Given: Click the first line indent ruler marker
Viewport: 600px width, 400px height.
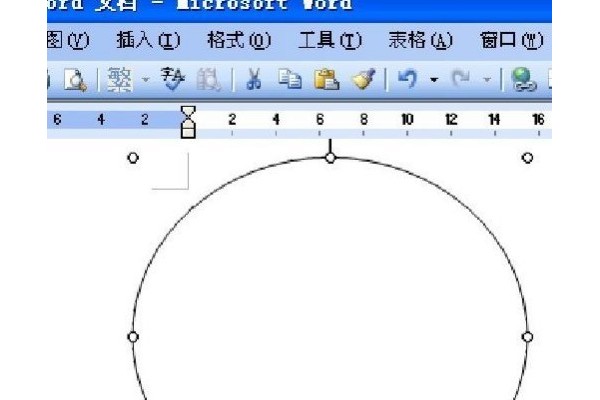Looking at the screenshot, I should point(188,112).
